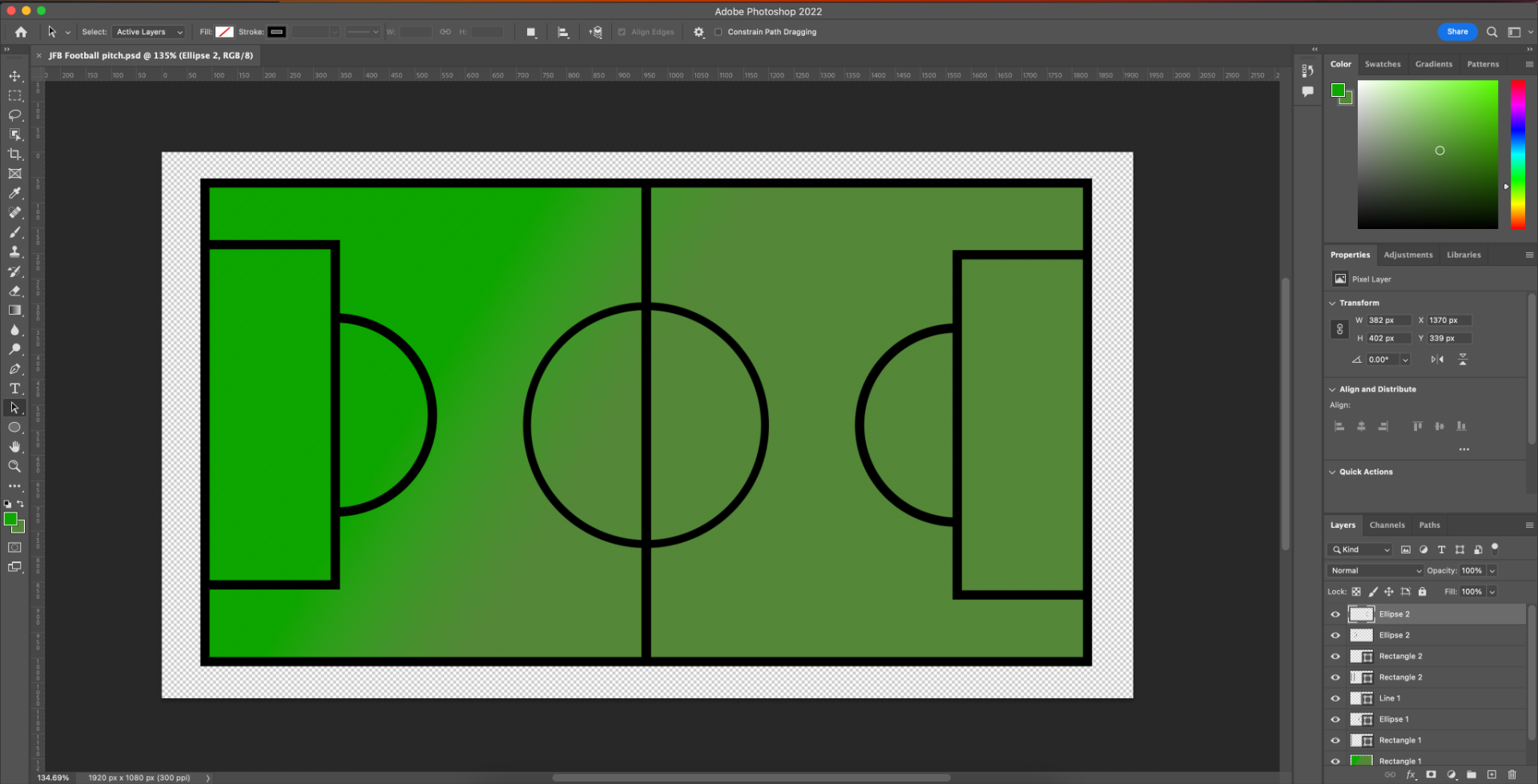This screenshot has height=784, width=1538.
Task: Click the Fill color swatch in options
Action: click(x=224, y=32)
